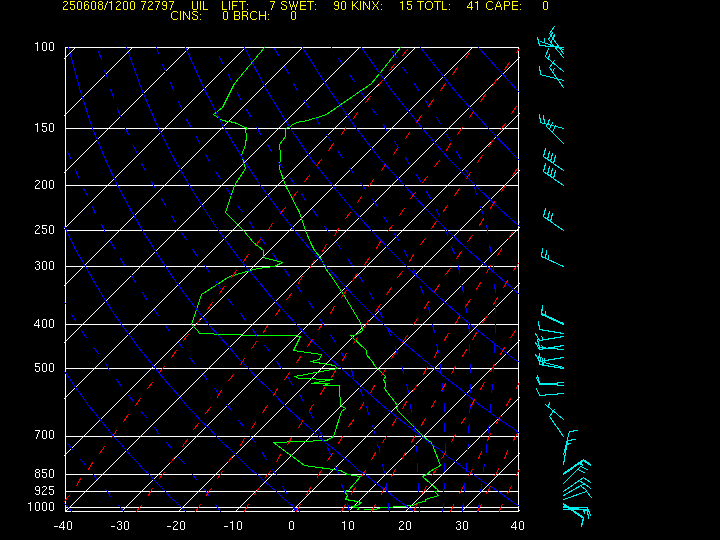The width and height of the screenshot is (720, 540).
Task: Click the 400 pressure level label
Action: pos(45,324)
